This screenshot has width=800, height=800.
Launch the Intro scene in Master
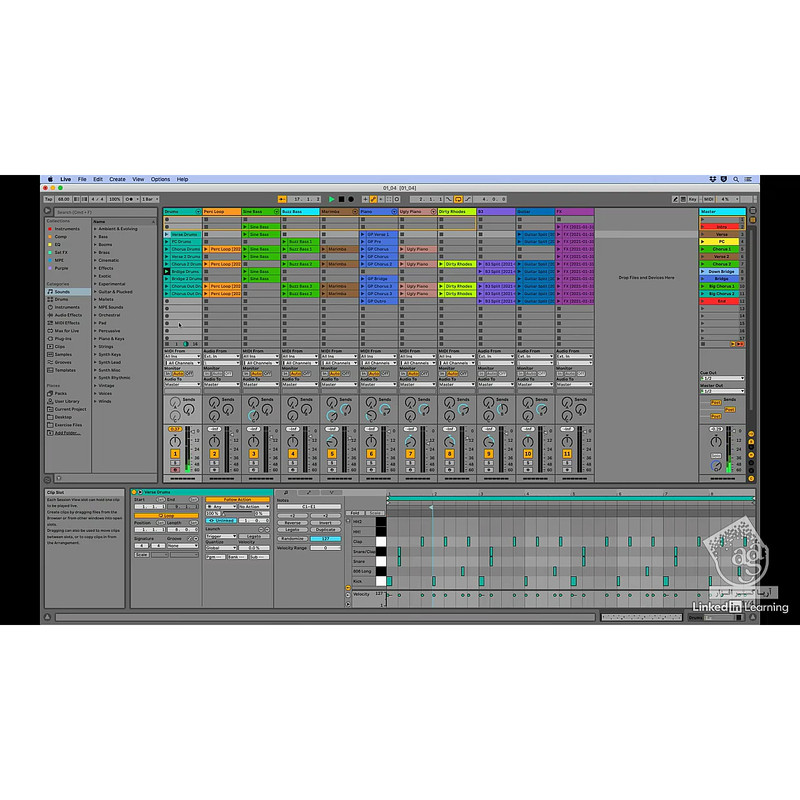click(702, 227)
